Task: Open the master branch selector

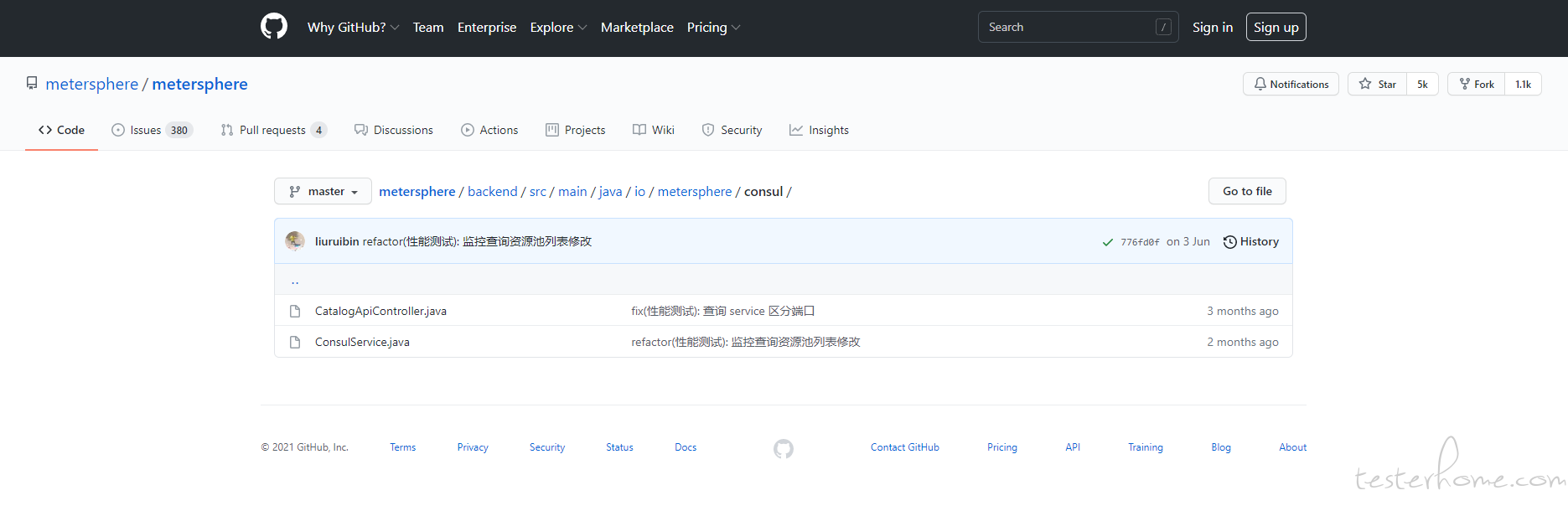Action: (x=323, y=191)
